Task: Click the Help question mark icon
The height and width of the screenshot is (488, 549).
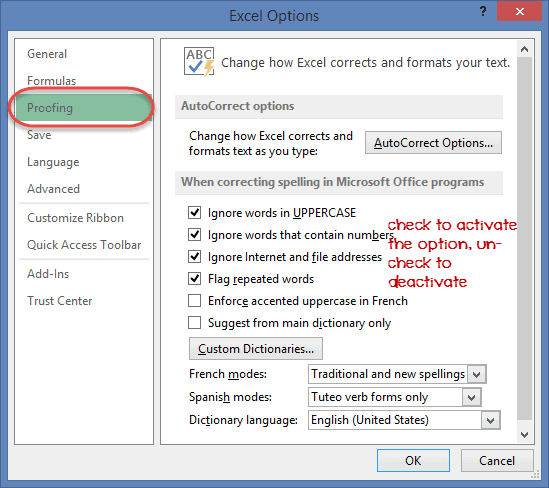Action: click(483, 12)
